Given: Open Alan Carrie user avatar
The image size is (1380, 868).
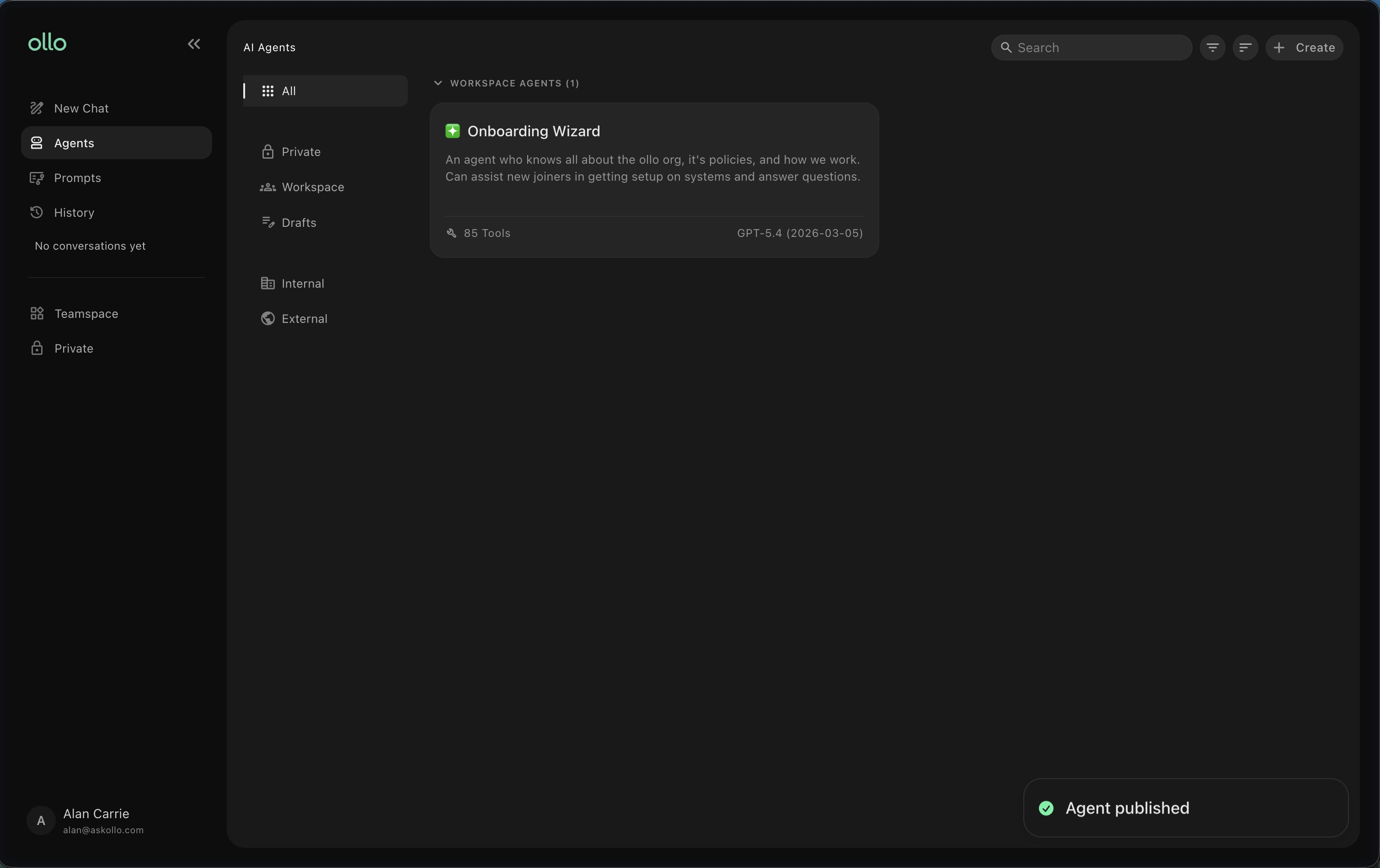Looking at the screenshot, I should point(41,820).
